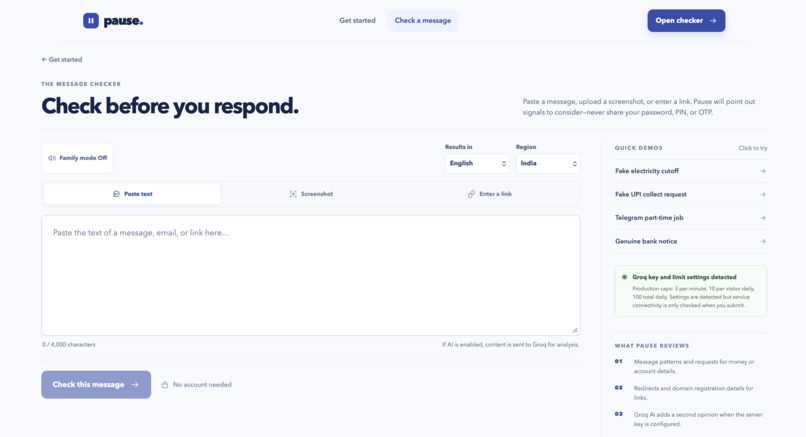Image resolution: width=806 pixels, height=437 pixels.
Task: Click the green status dot in Groq notice
Action: pos(625,277)
